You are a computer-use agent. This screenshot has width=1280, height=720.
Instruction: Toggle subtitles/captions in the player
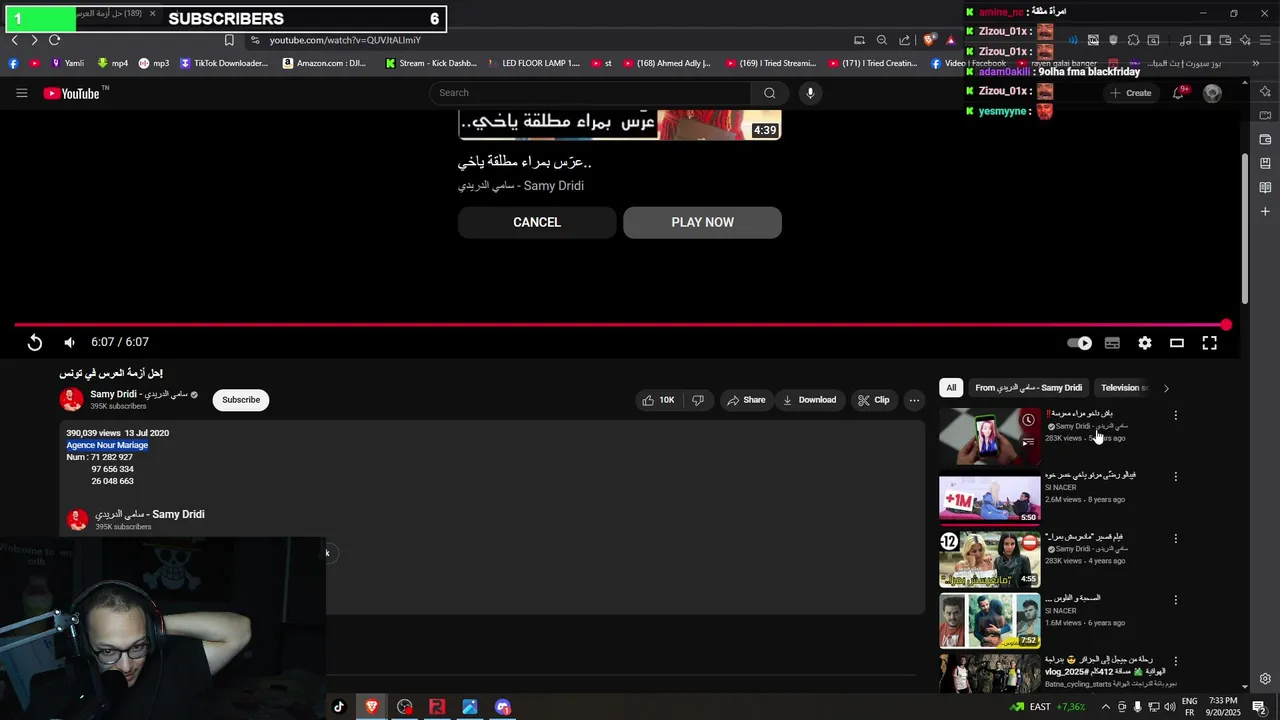1112,343
